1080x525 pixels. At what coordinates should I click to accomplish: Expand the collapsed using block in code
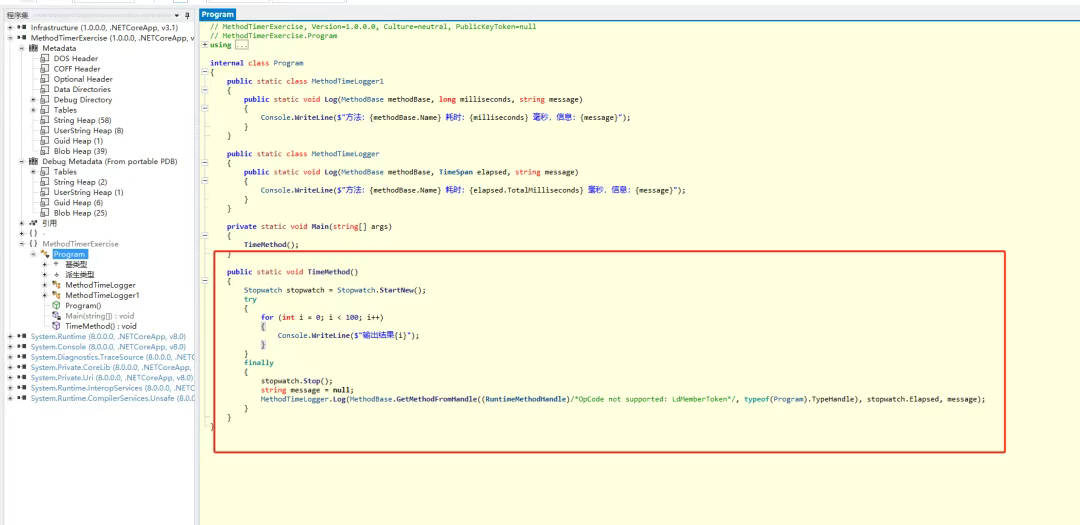[x=205, y=45]
